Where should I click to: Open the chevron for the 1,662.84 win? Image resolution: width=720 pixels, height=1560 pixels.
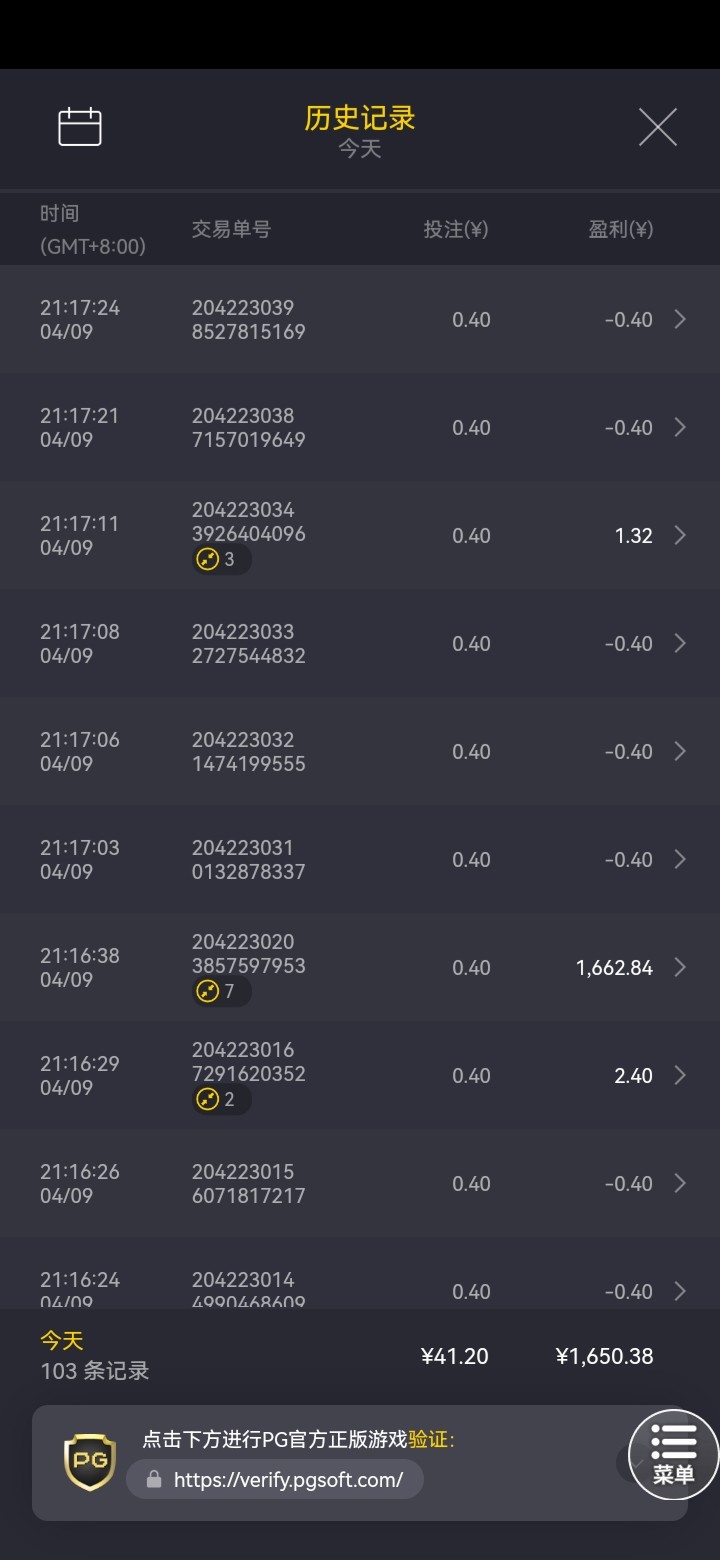tap(680, 967)
